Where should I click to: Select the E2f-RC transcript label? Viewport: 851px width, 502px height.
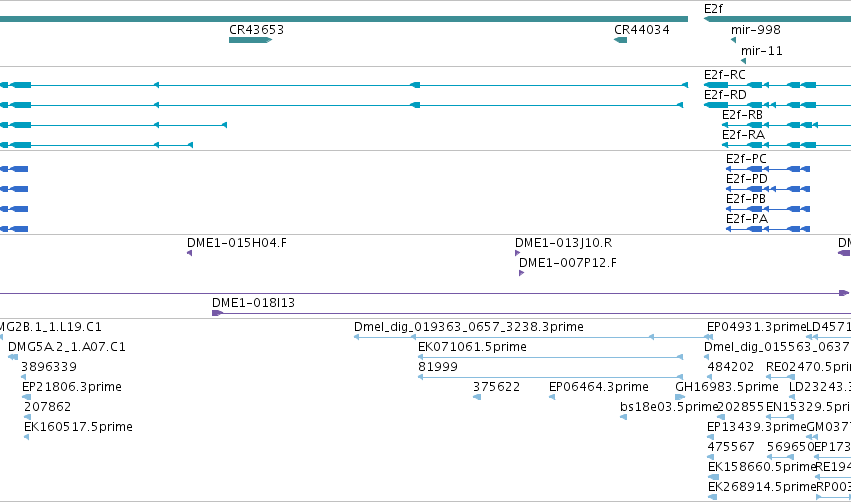[x=725, y=75]
